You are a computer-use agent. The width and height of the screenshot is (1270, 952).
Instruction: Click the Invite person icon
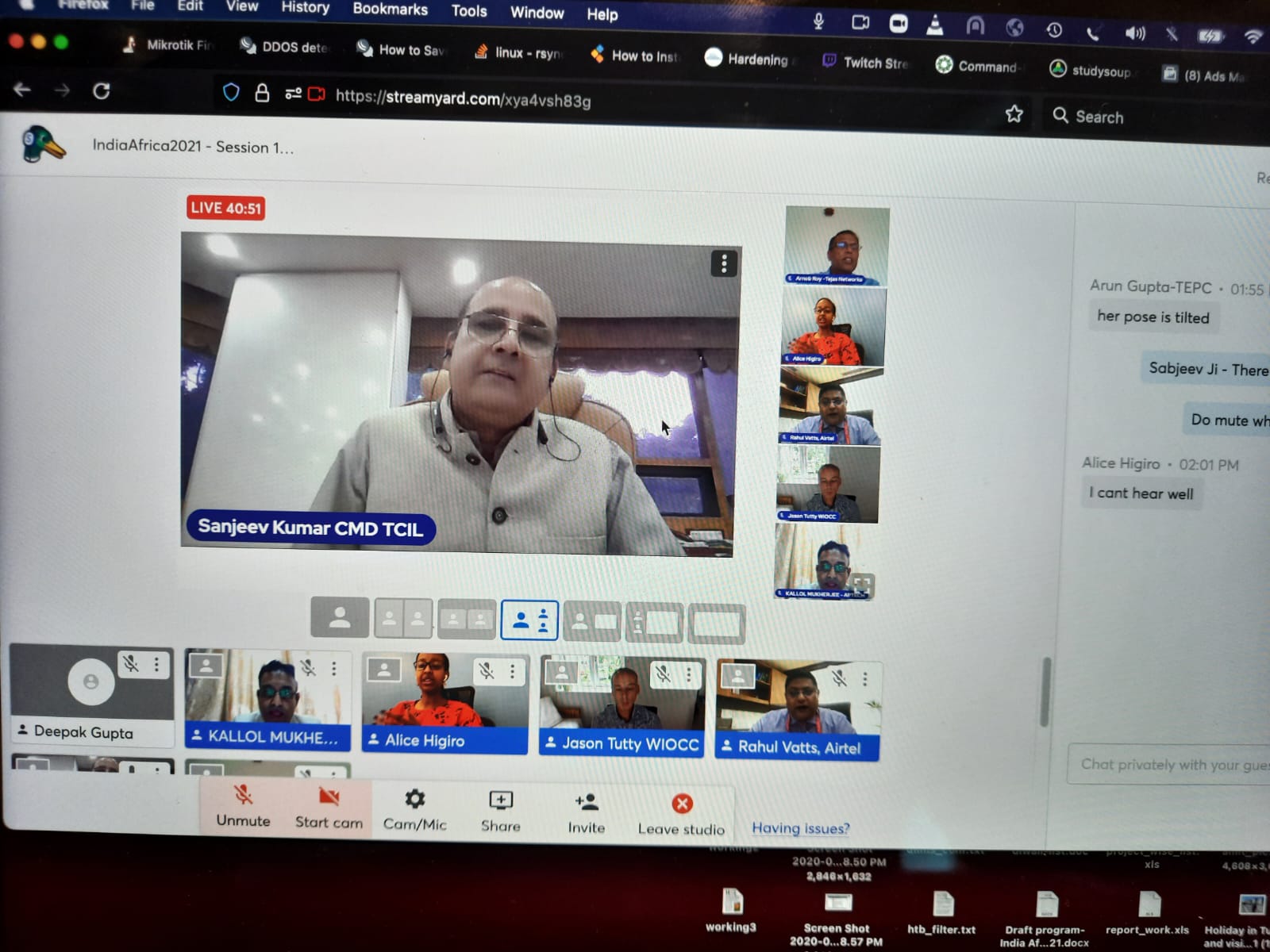[587, 802]
